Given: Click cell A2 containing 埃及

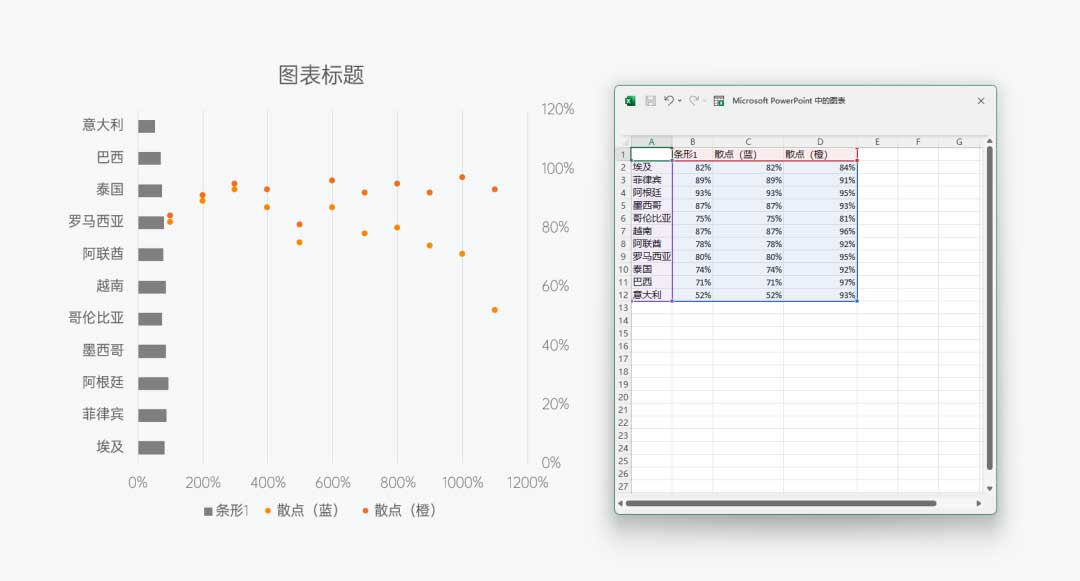Looking at the screenshot, I should (x=652, y=168).
